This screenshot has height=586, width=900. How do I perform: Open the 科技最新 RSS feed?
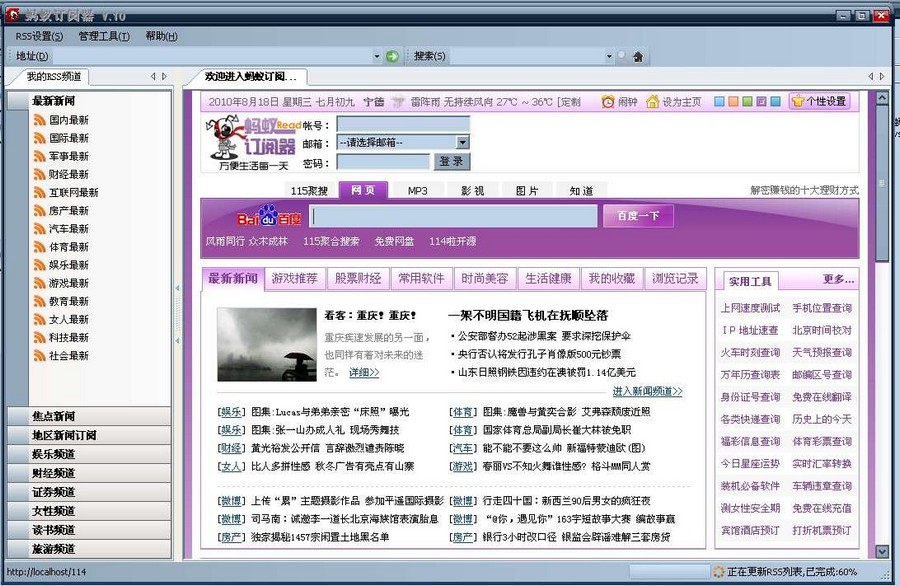(x=61, y=337)
